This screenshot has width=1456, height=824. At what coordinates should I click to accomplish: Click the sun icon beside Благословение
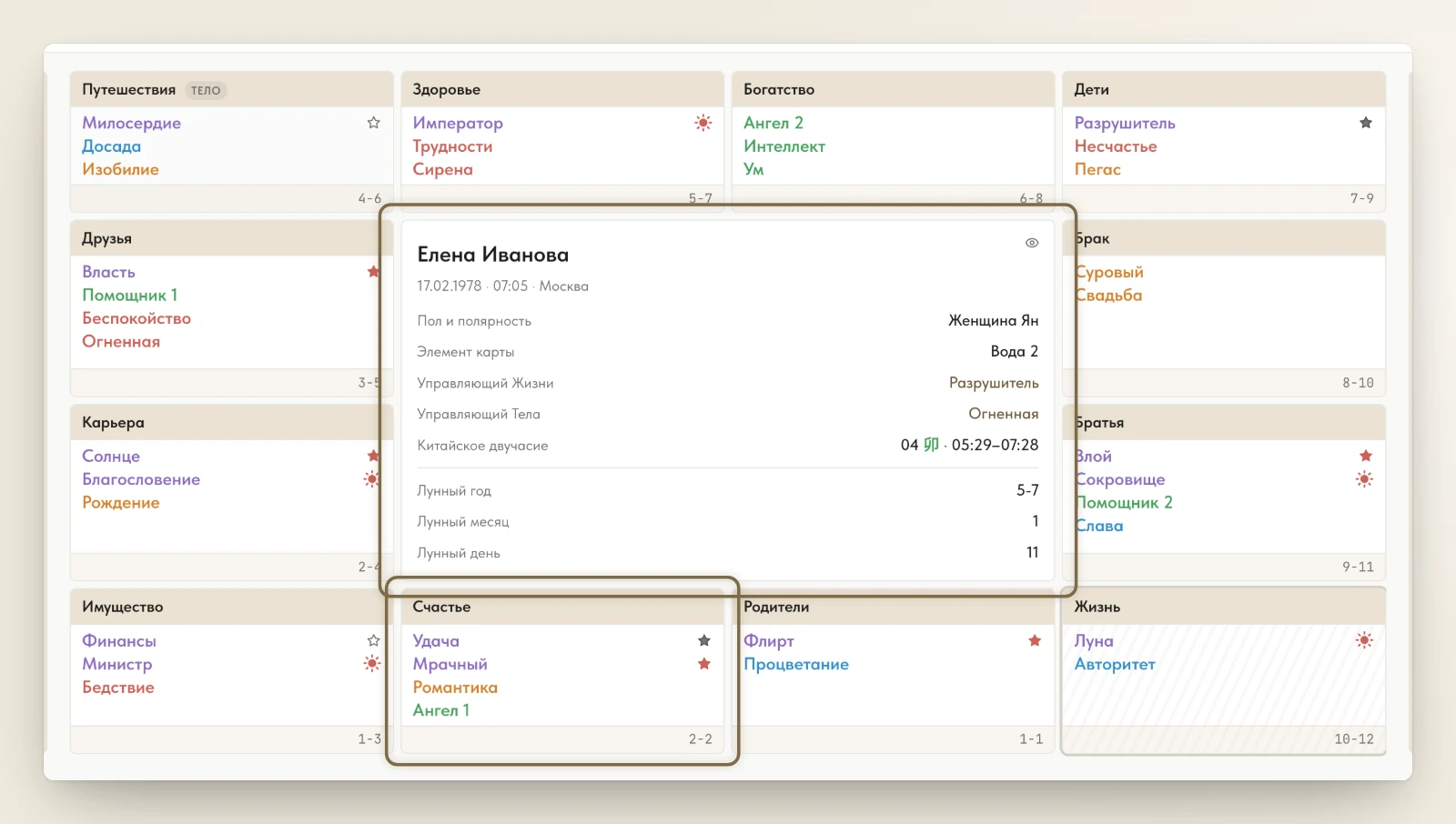pos(371,479)
